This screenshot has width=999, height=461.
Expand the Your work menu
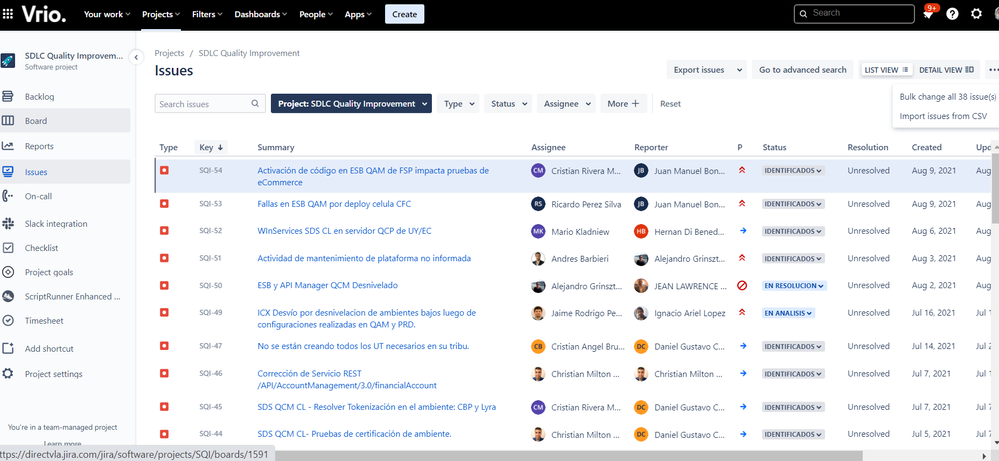(106, 14)
